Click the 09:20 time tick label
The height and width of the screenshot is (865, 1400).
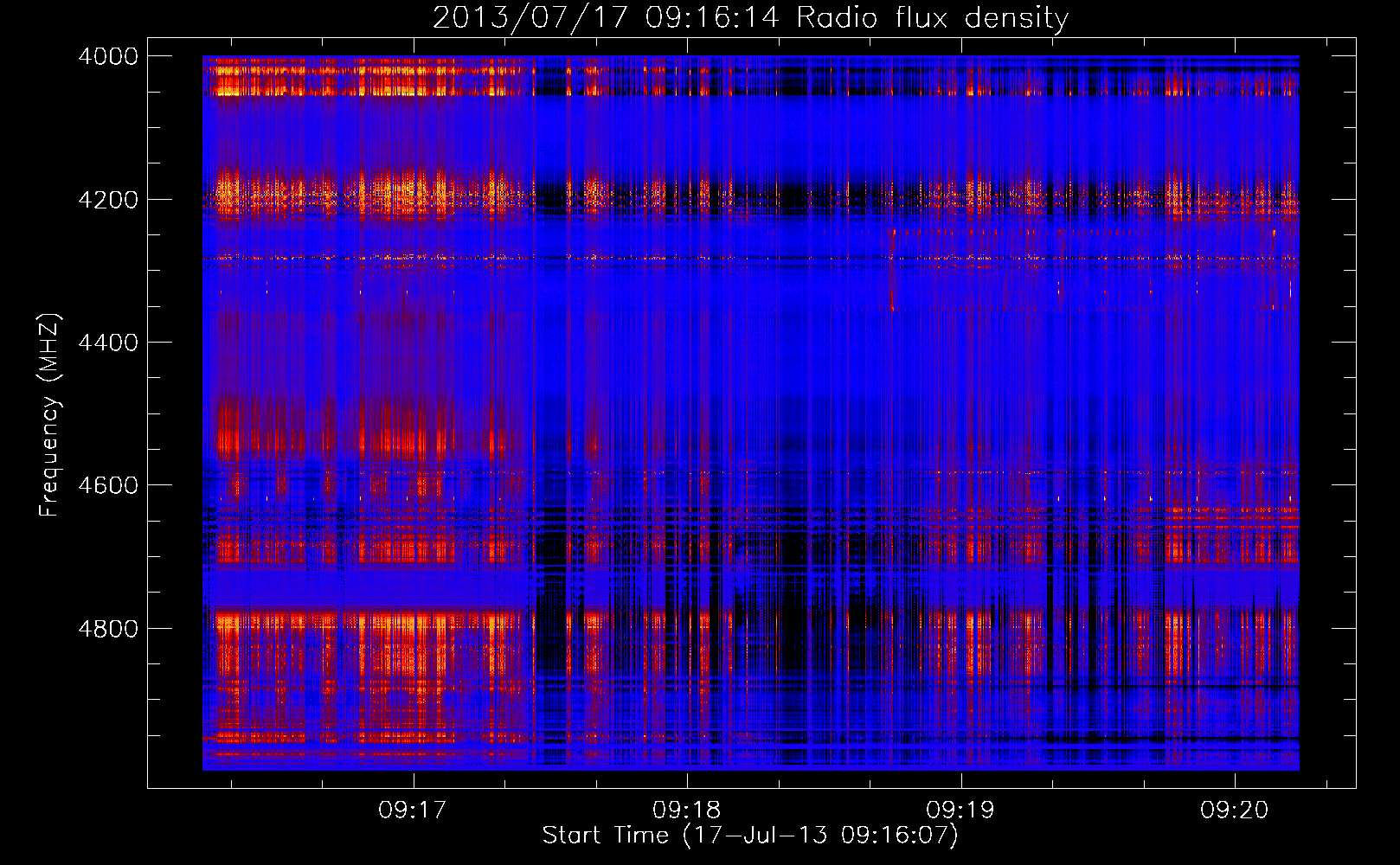click(1234, 810)
